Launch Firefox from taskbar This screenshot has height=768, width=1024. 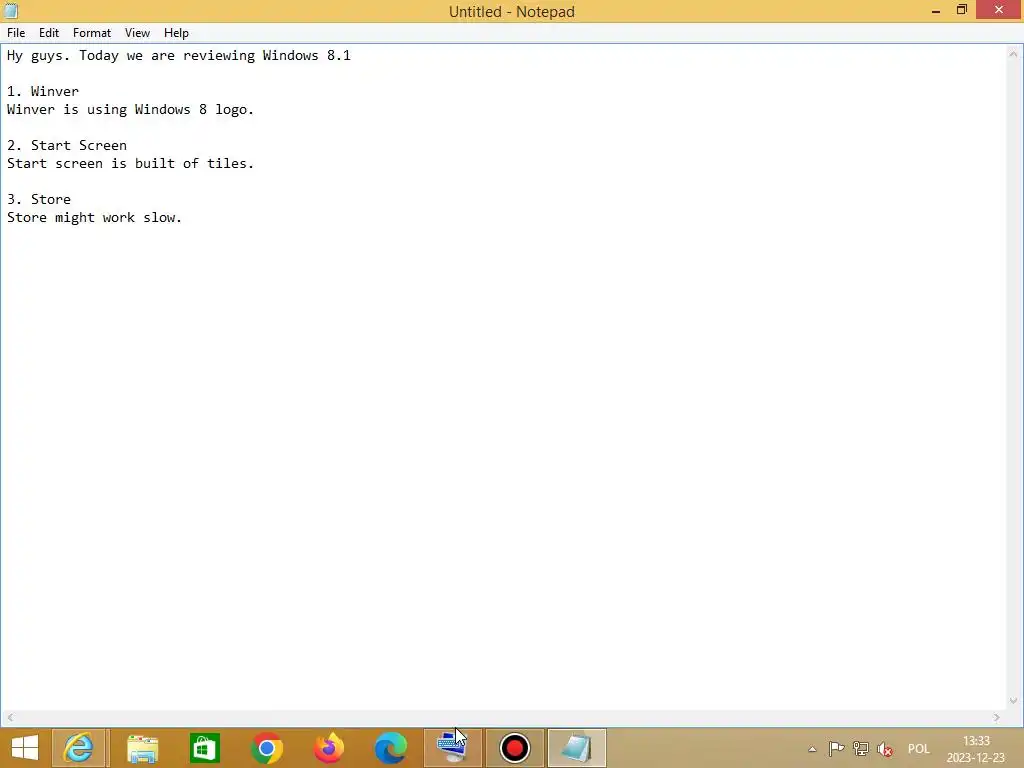point(328,748)
